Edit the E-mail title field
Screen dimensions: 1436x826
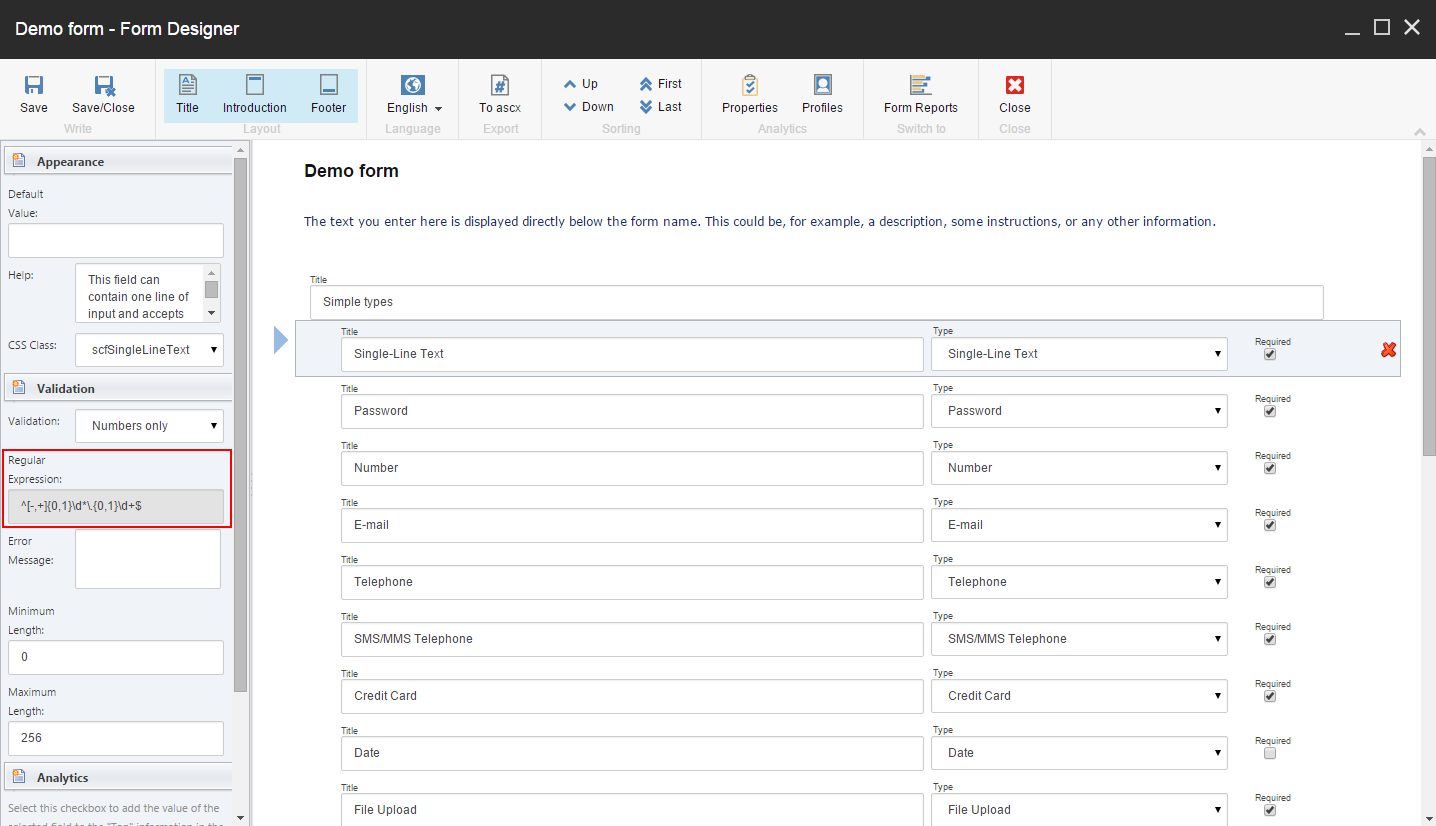(x=632, y=525)
